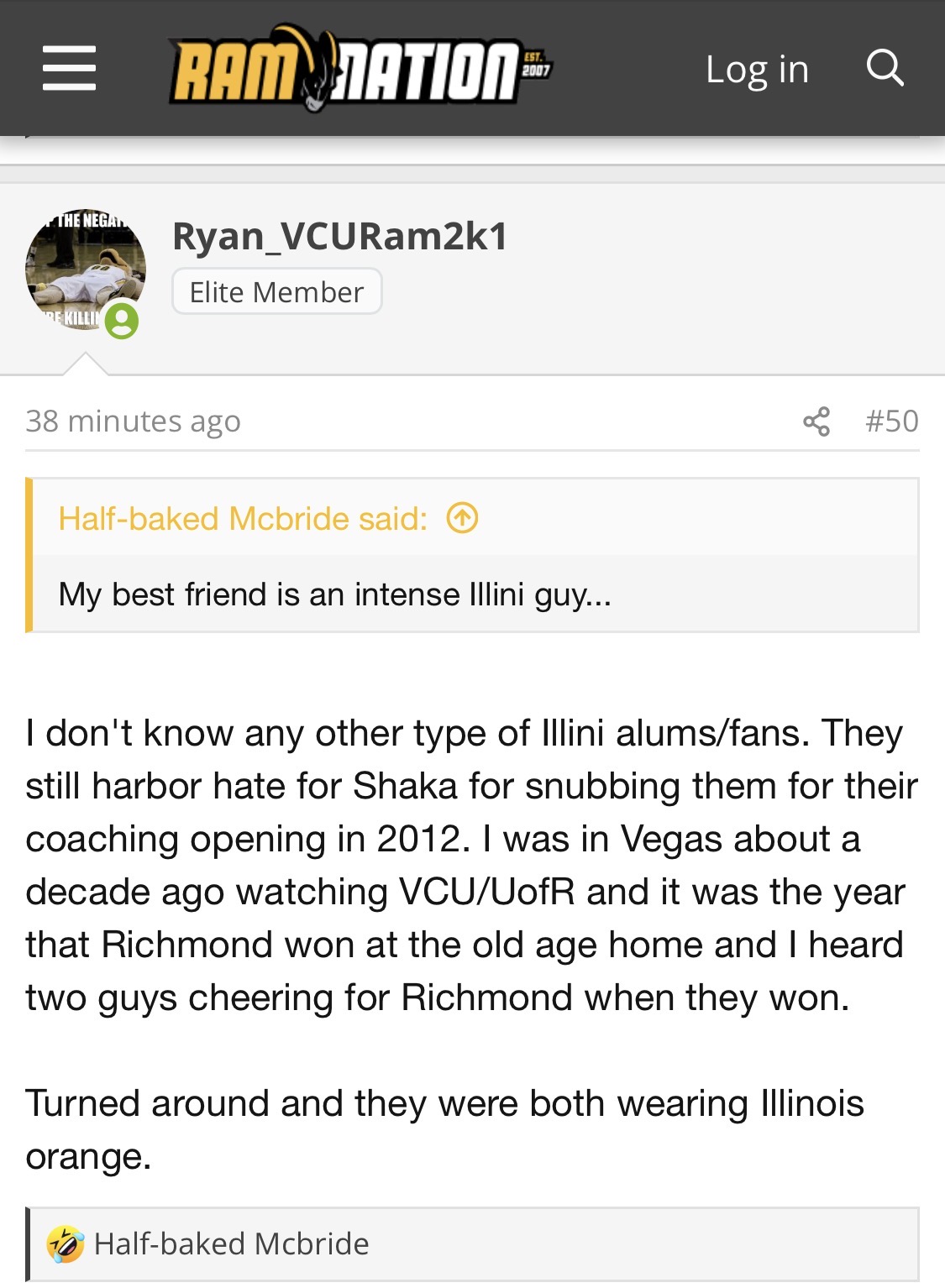Open Ryan_VCURam2k1's avatar picture
The width and height of the screenshot is (945, 1288).
click(84, 269)
